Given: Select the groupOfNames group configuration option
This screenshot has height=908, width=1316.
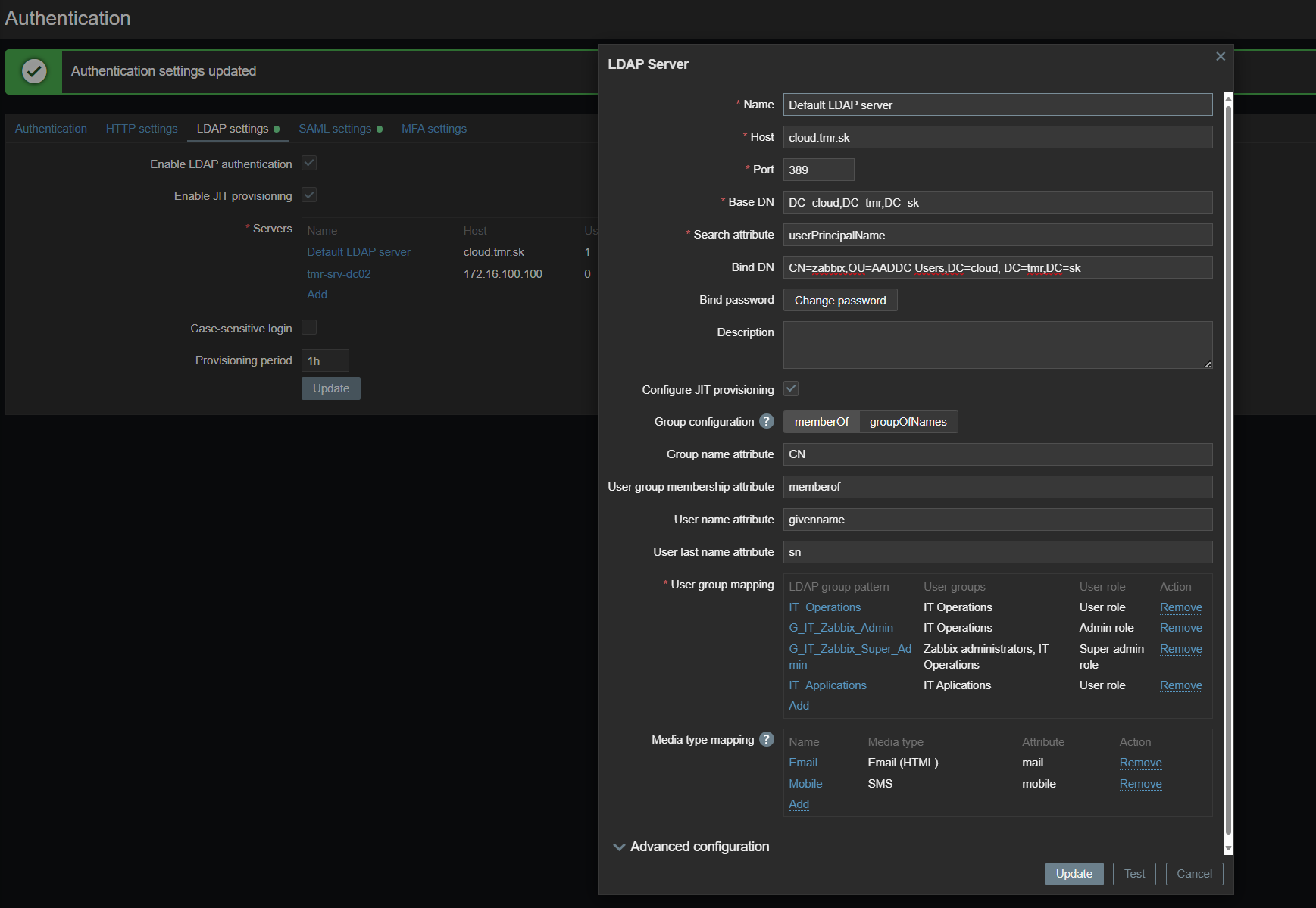Looking at the screenshot, I should pyautogui.click(x=908, y=422).
